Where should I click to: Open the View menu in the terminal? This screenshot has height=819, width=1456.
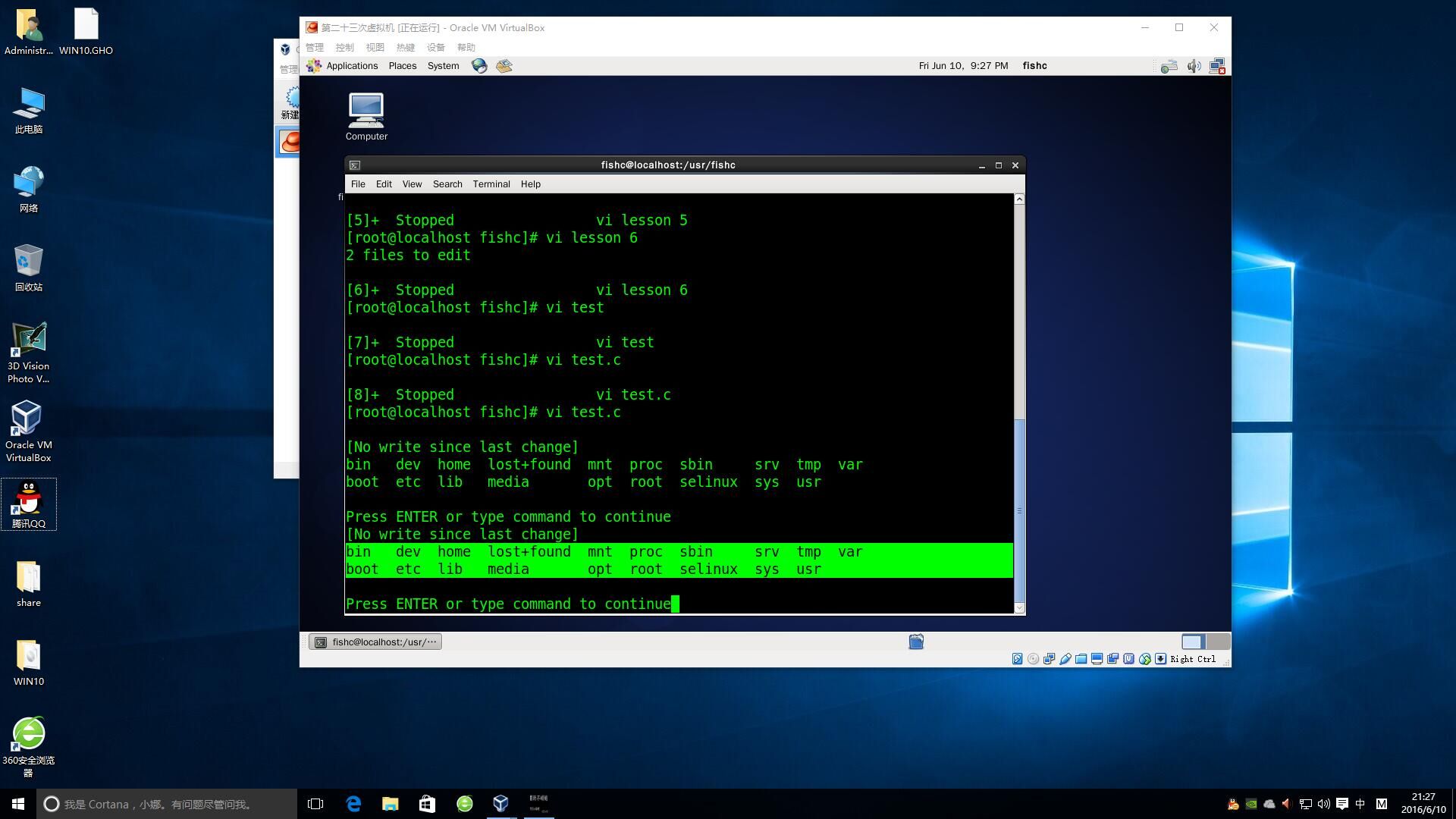pos(412,184)
